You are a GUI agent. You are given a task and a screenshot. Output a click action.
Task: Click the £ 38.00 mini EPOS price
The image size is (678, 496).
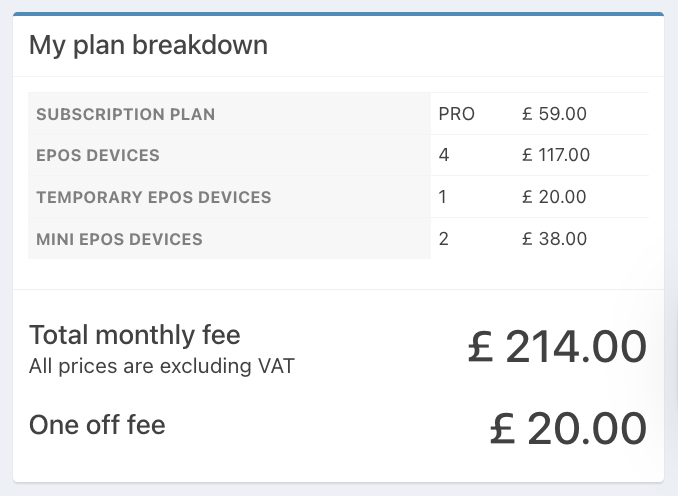point(554,239)
